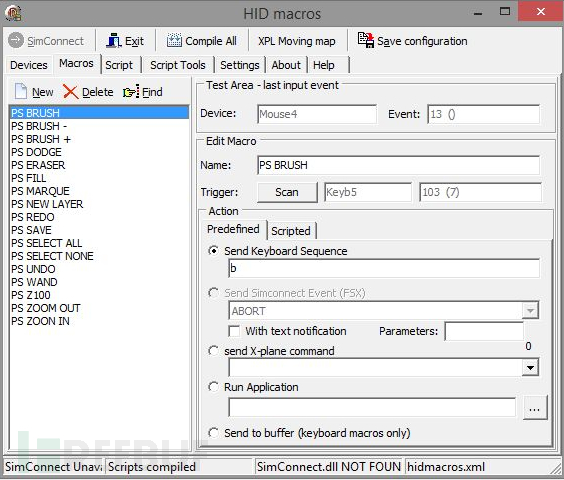
Task: Click the SimConnect arrow icon
Action: [x=16, y=40]
